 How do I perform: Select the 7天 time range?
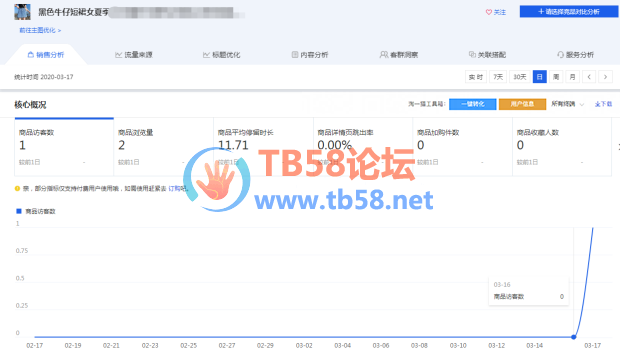point(498,77)
